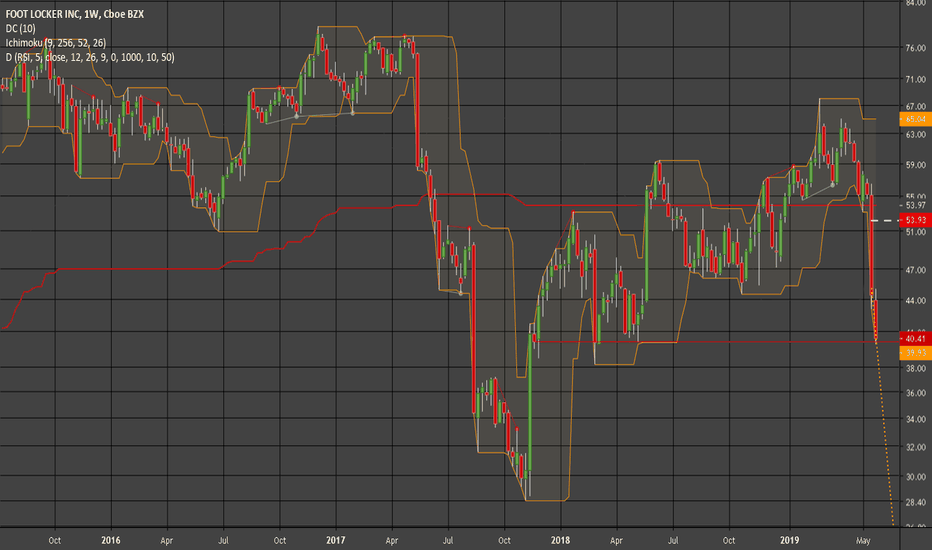Click the red 53.93 price label
The image size is (932, 550).
click(915, 220)
